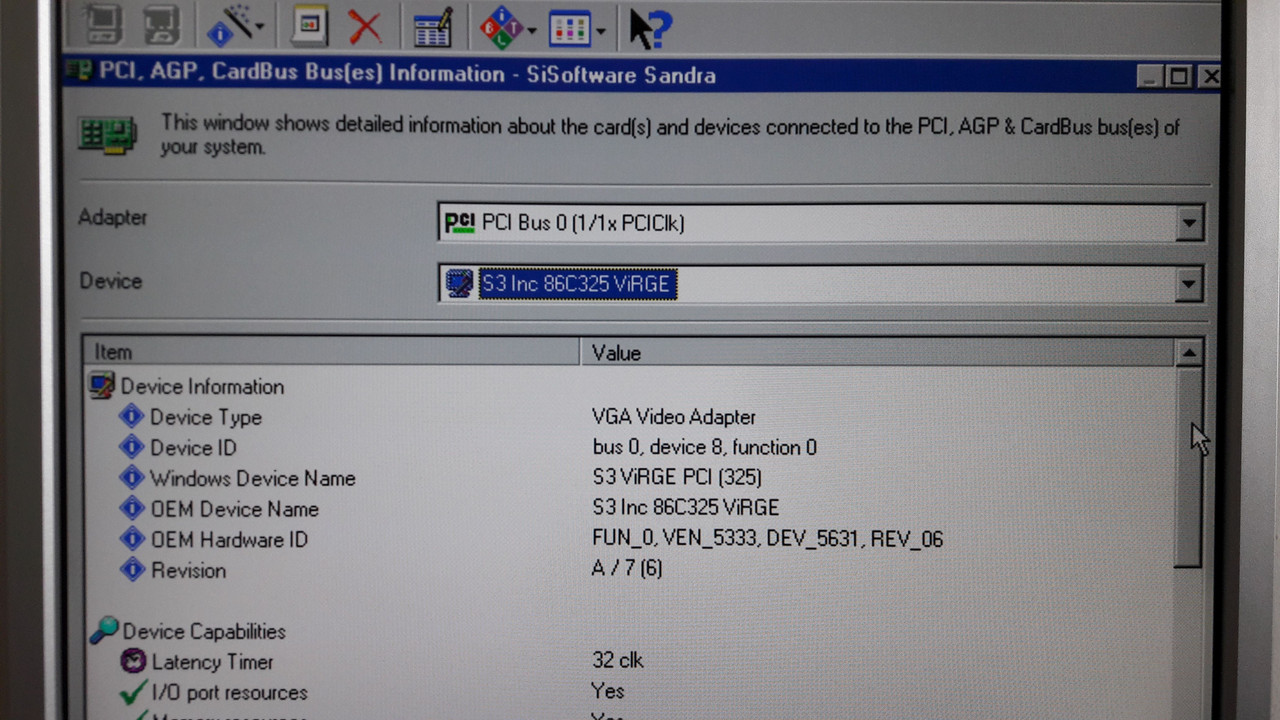Click the red X delete toolbar icon
This screenshot has height=720, width=1280.
(x=365, y=27)
